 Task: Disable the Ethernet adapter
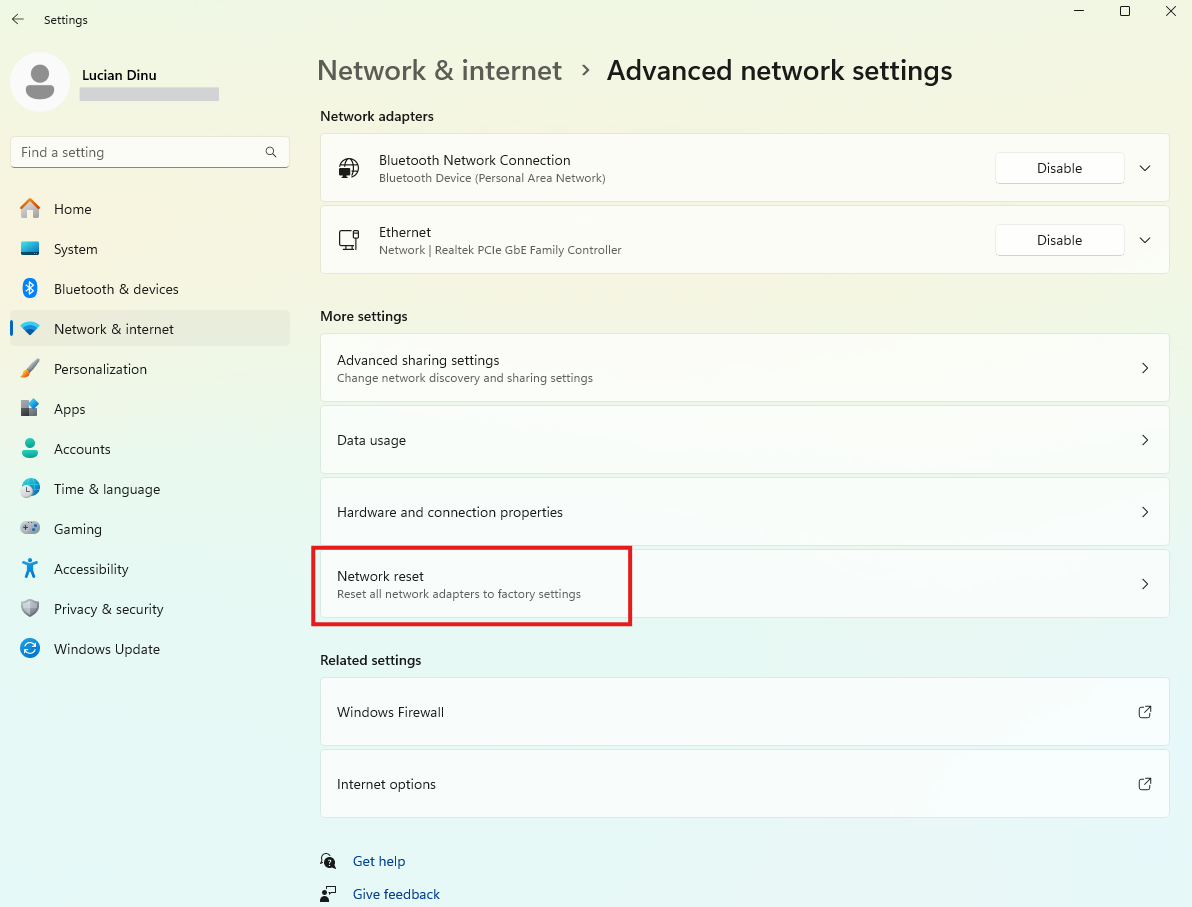point(1059,240)
